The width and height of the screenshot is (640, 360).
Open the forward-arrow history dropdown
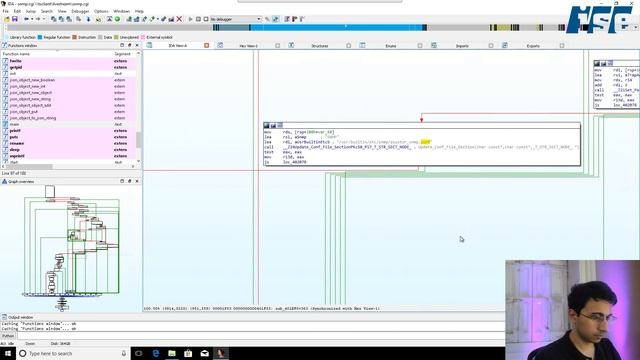(x=43, y=19)
